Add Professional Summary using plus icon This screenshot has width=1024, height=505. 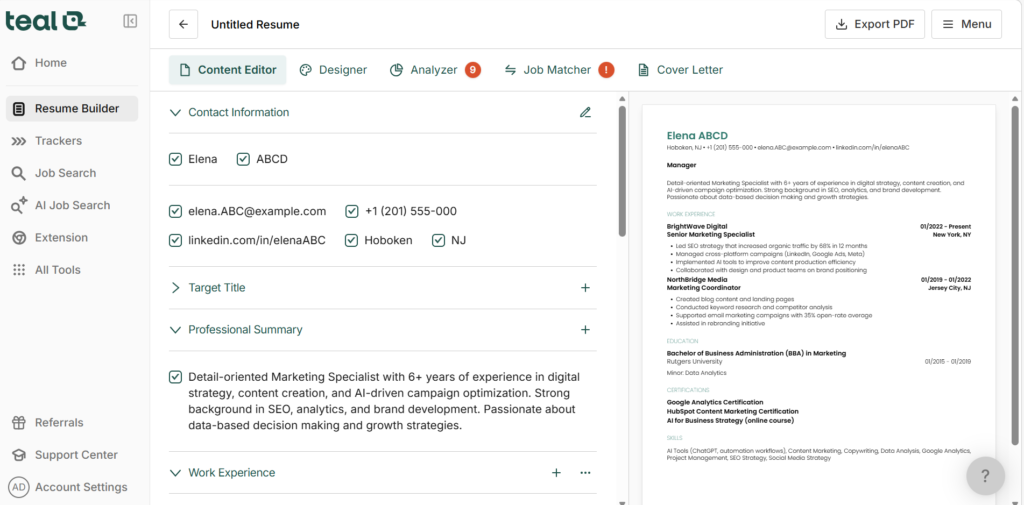(x=585, y=330)
